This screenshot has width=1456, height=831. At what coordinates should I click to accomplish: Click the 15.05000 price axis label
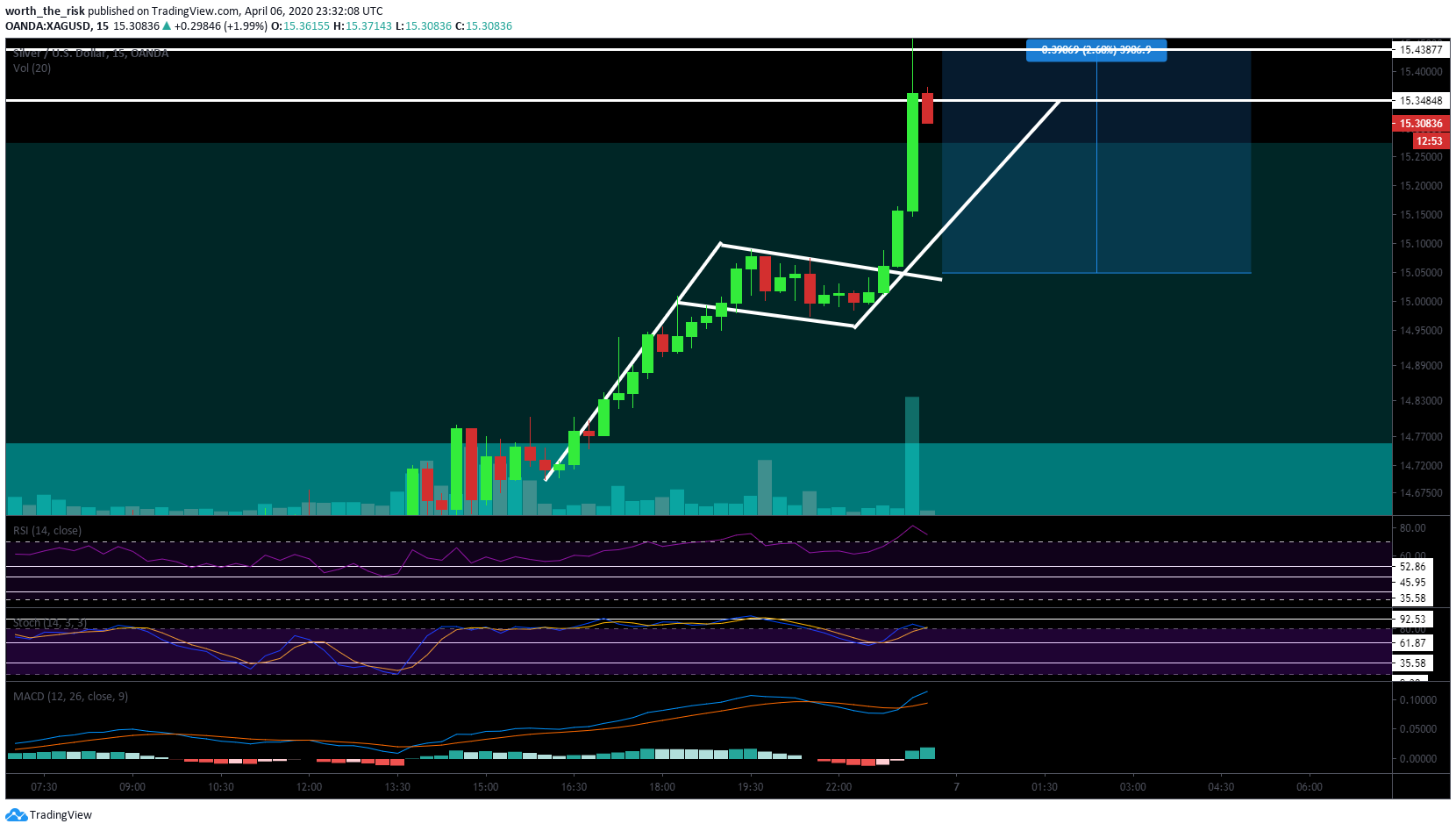tap(1421, 273)
